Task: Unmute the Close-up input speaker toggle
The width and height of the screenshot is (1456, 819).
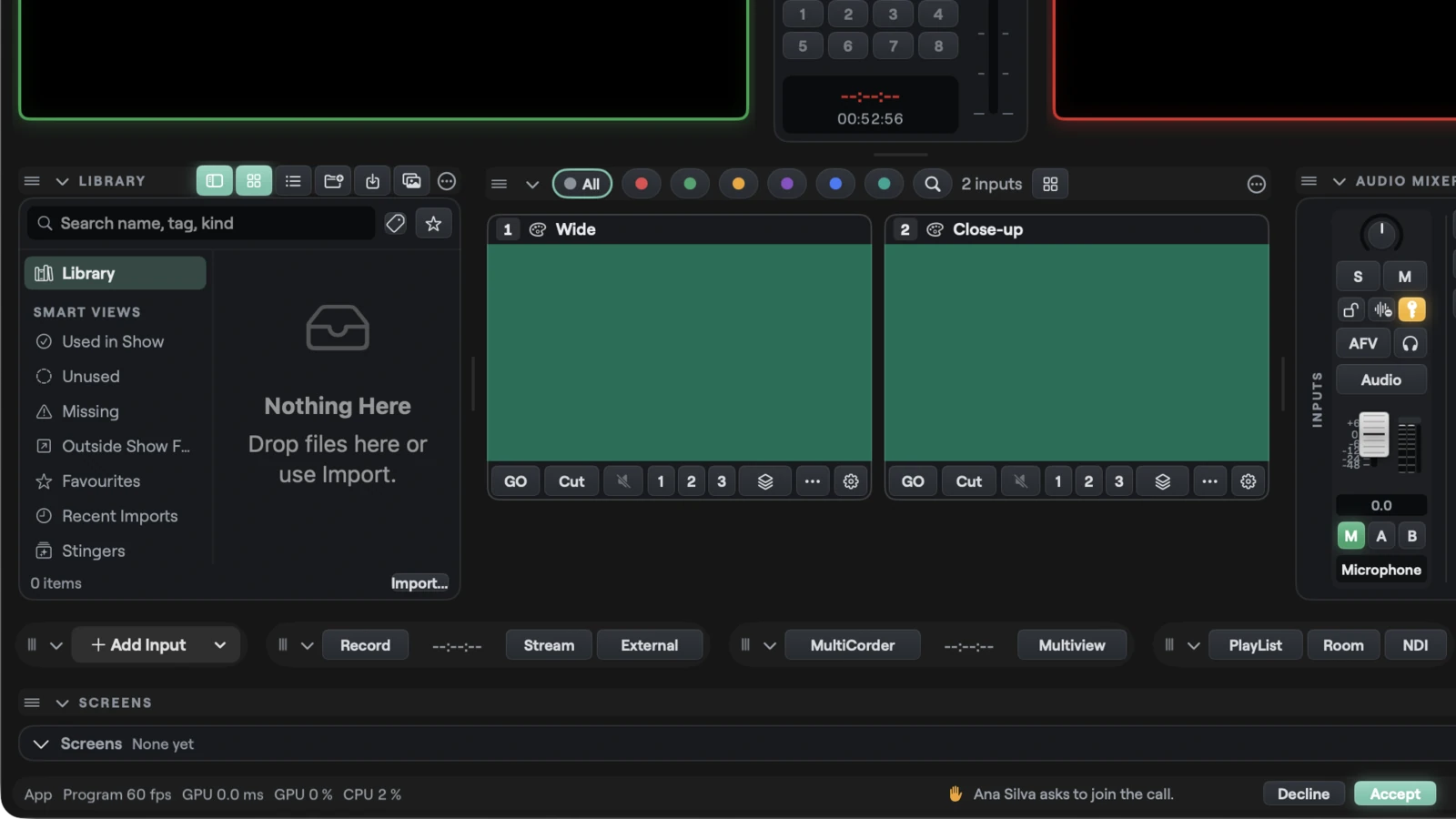Action: point(1021,481)
